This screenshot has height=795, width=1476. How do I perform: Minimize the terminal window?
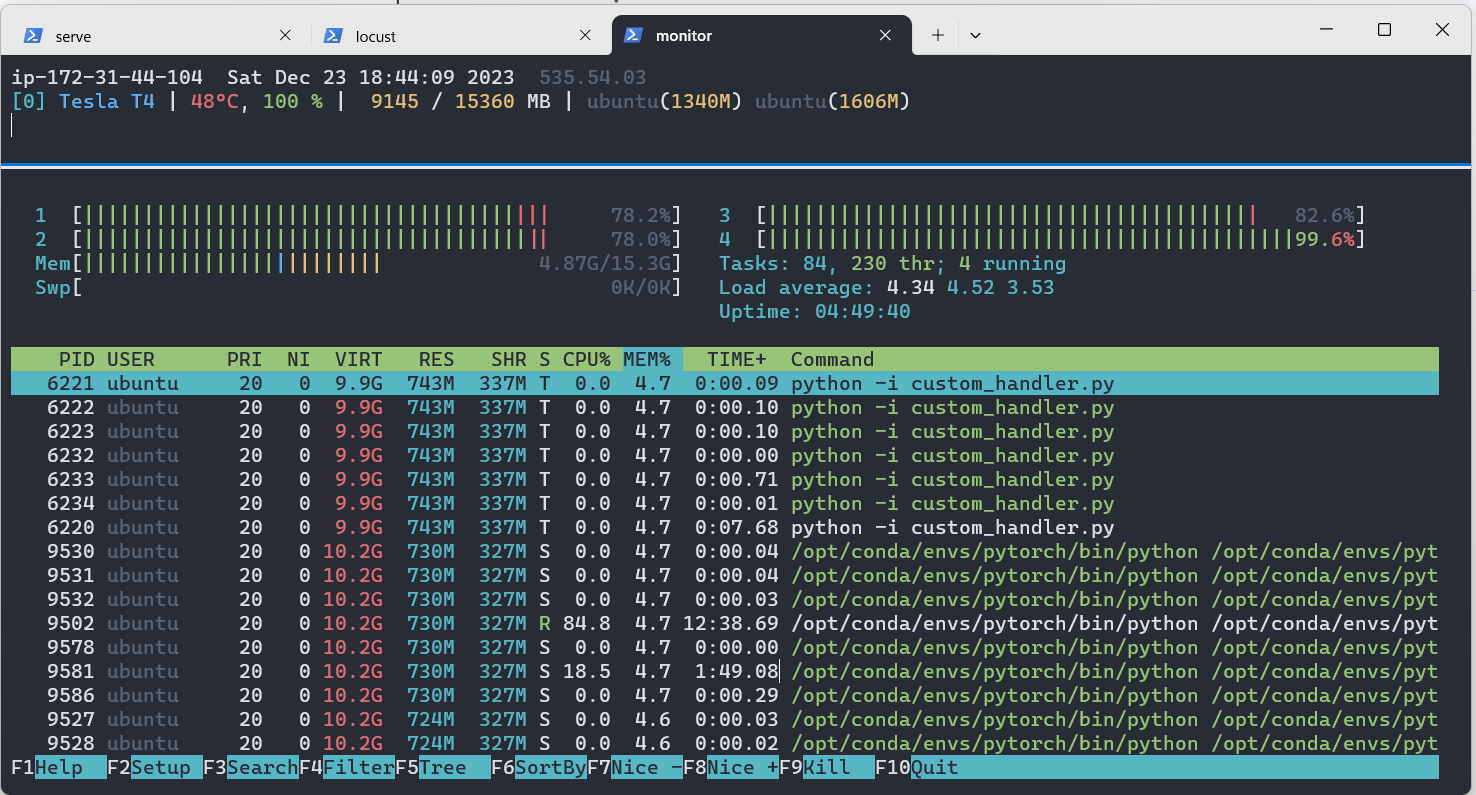click(1327, 30)
